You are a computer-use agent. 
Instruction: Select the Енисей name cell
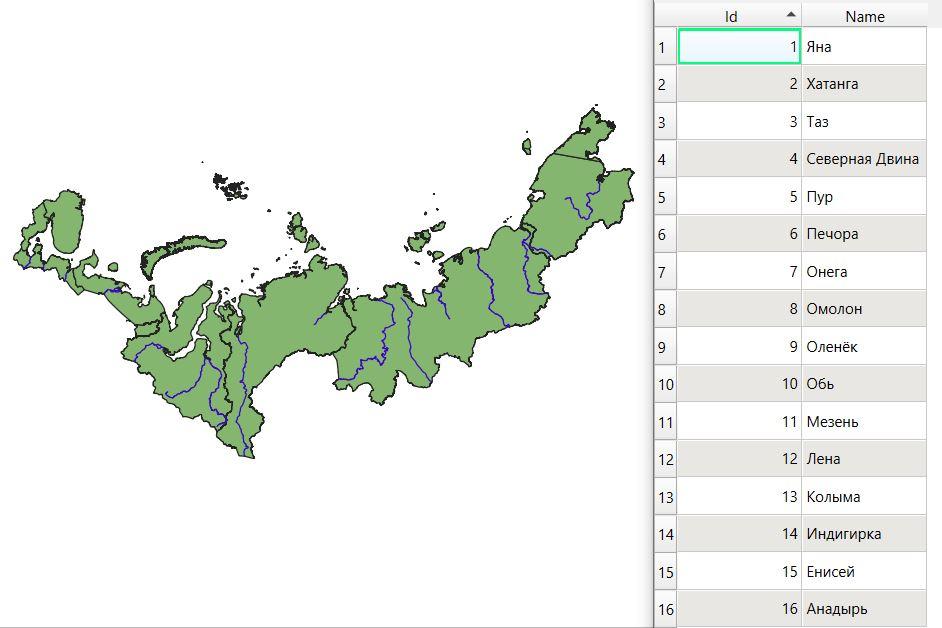(x=864, y=572)
